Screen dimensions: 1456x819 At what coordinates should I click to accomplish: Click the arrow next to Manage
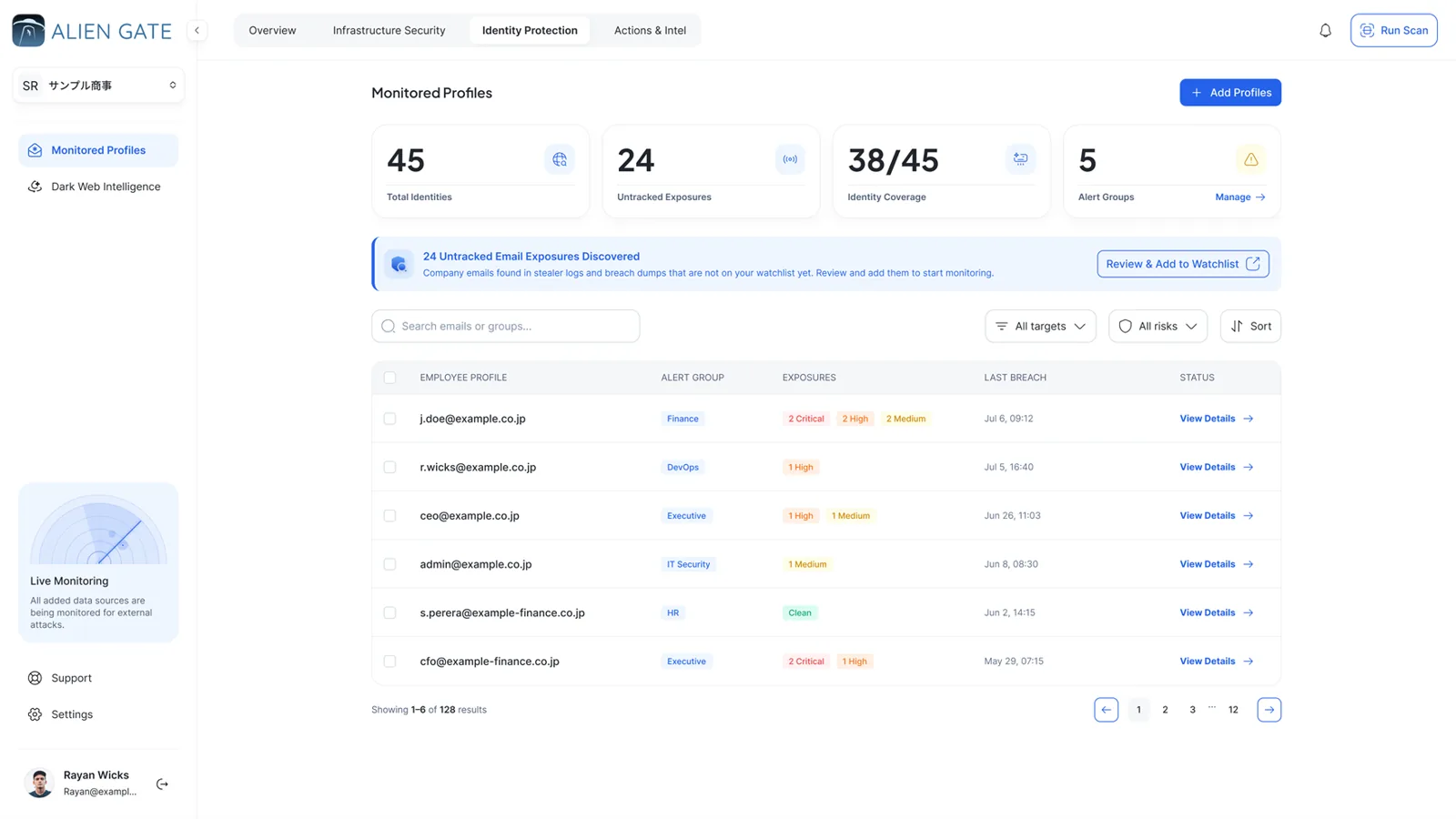point(1260,197)
